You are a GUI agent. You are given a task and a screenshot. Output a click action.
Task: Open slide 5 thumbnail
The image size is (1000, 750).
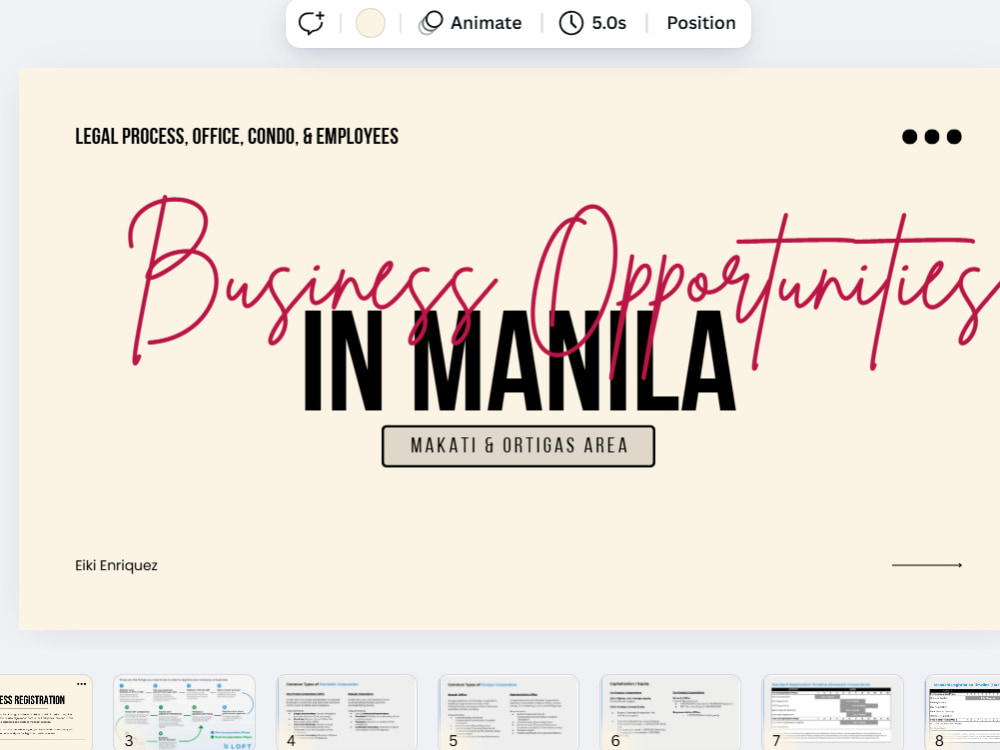click(x=509, y=712)
